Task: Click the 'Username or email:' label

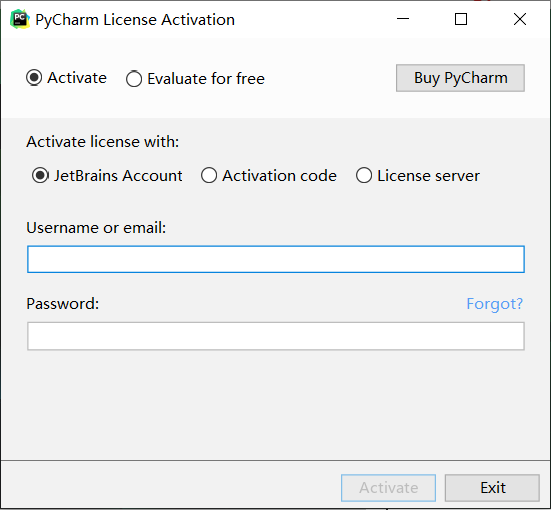Action: 96,228
